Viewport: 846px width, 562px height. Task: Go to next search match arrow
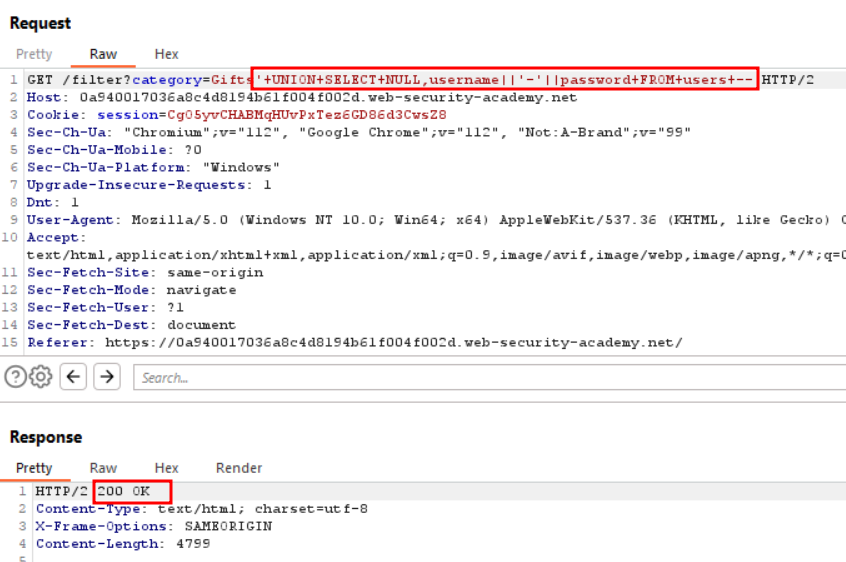(x=107, y=376)
